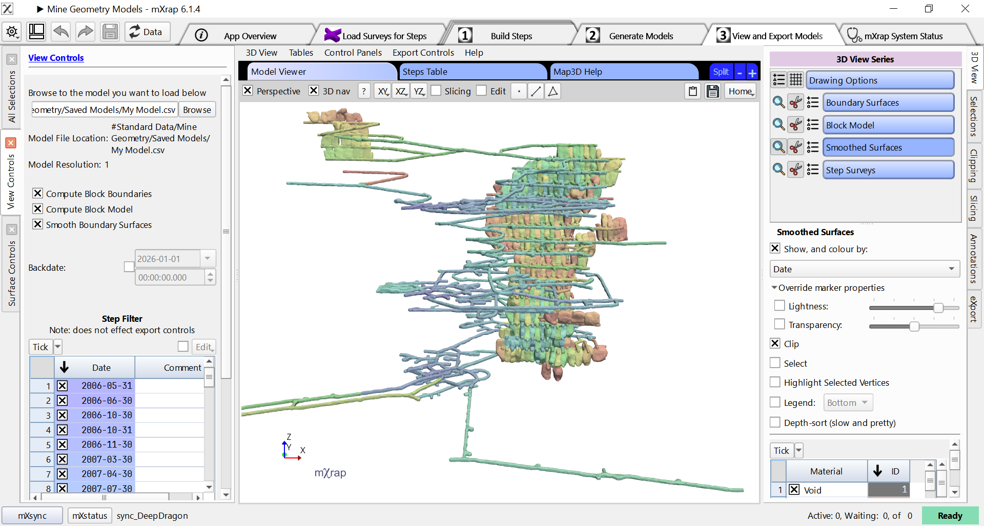
Task: Adjust the Transparency slider
Action: tap(914, 326)
